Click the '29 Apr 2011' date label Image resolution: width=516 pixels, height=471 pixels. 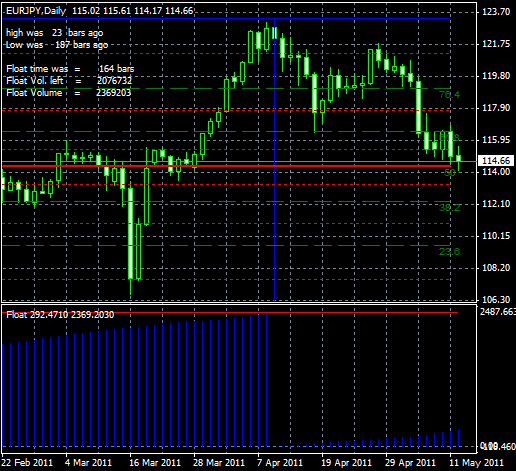(410, 463)
